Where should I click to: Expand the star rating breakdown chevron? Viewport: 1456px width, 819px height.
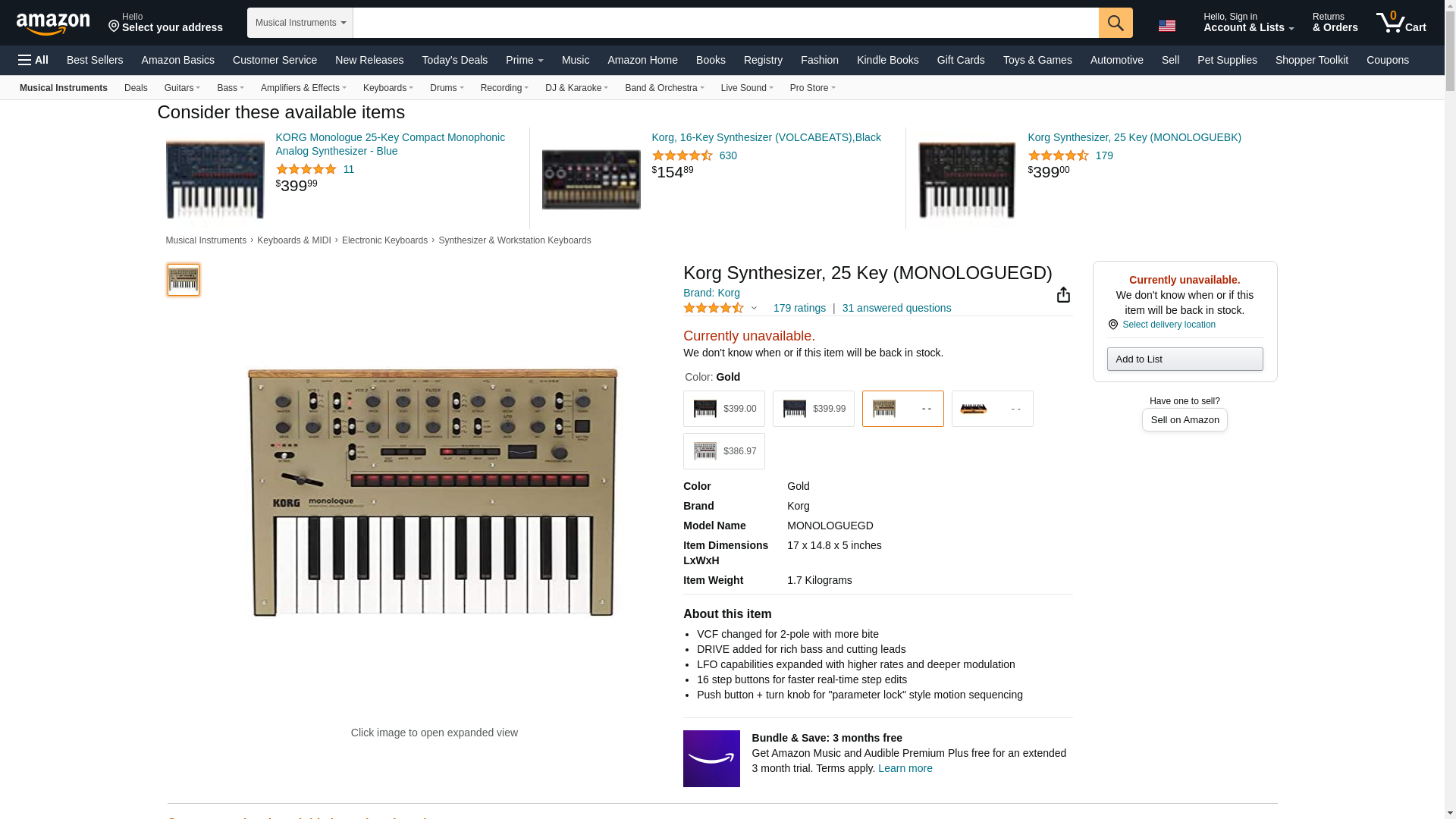pyautogui.click(x=754, y=309)
